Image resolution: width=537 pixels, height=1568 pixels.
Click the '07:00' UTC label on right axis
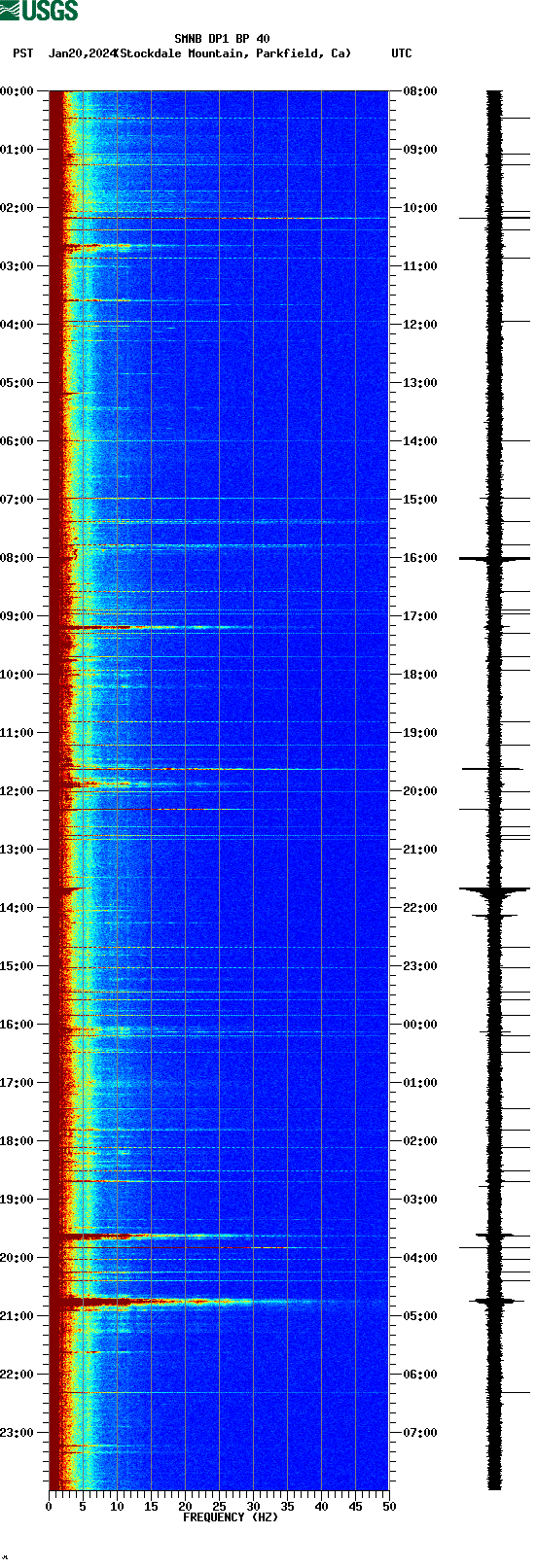[420, 1433]
